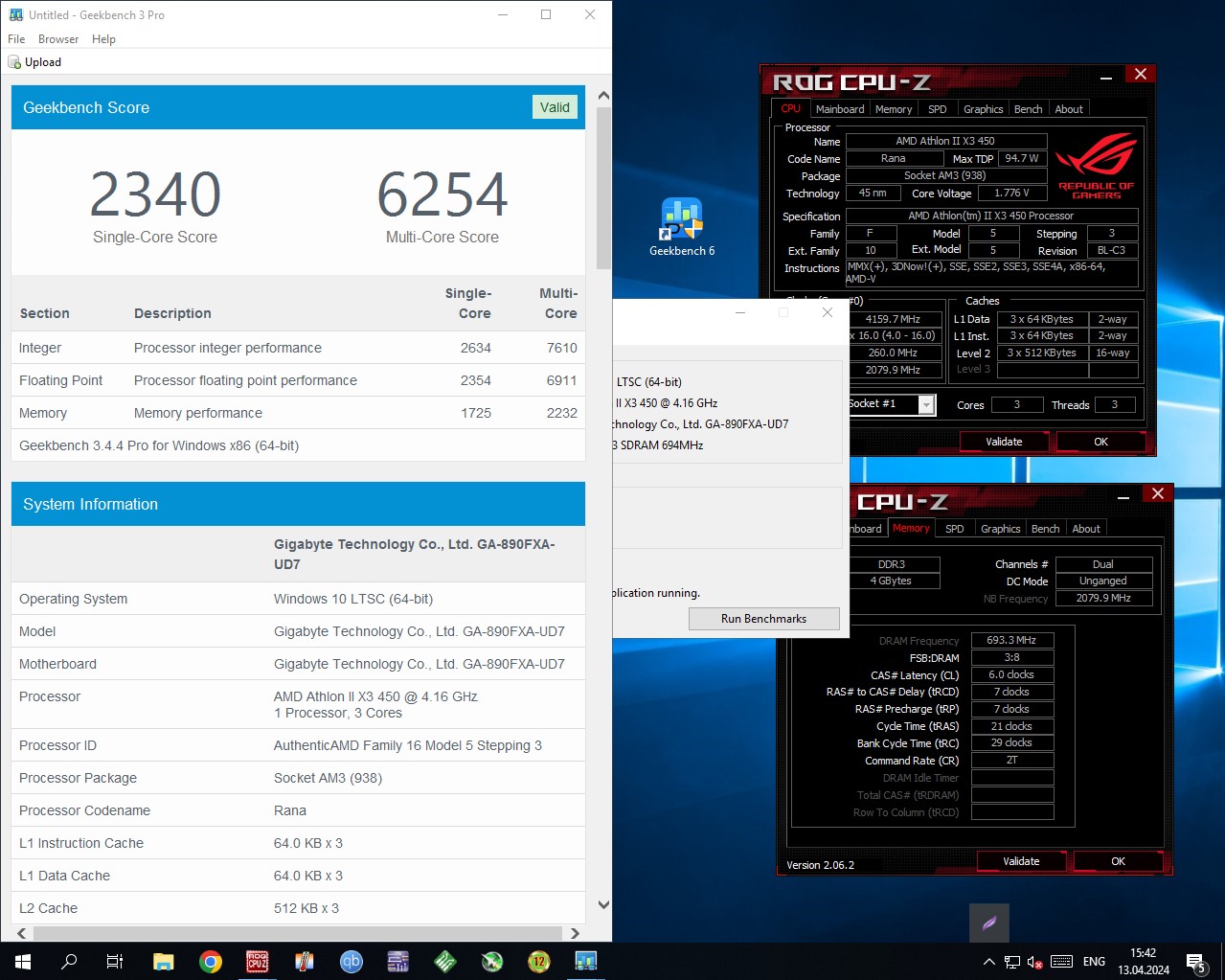
Task: Click the Floating Point single-core value 2354
Action: coord(476,380)
